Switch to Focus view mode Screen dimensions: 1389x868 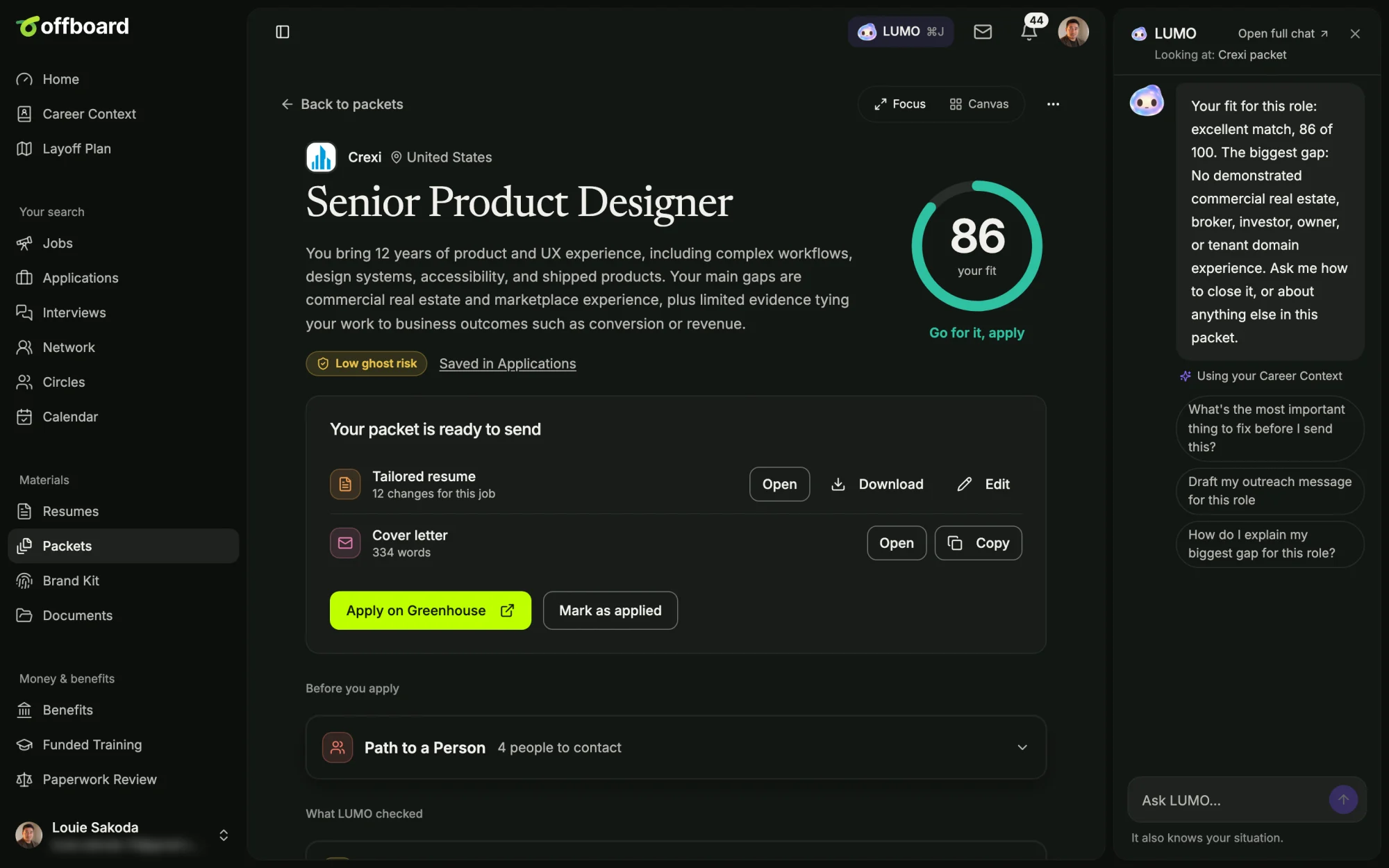900,104
